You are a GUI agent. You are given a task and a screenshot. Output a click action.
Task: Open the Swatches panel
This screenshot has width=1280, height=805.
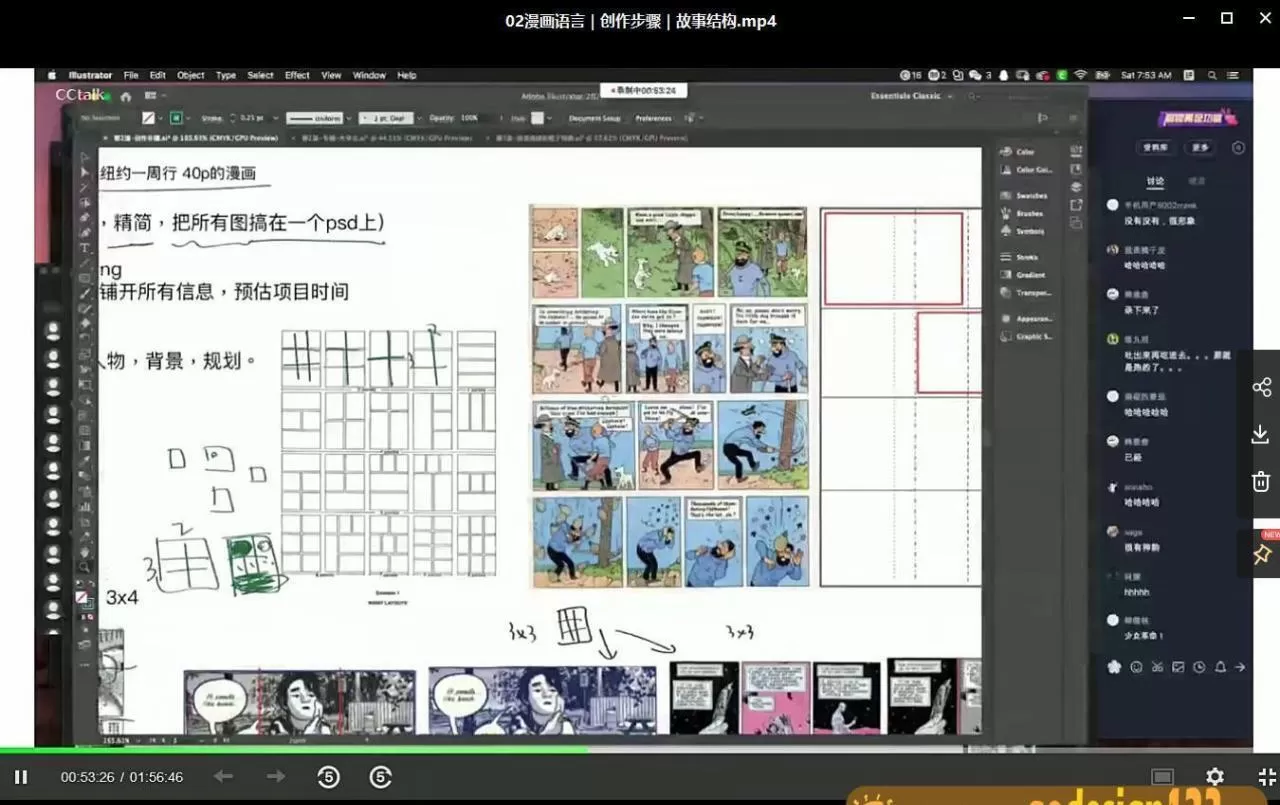pyautogui.click(x=1030, y=195)
